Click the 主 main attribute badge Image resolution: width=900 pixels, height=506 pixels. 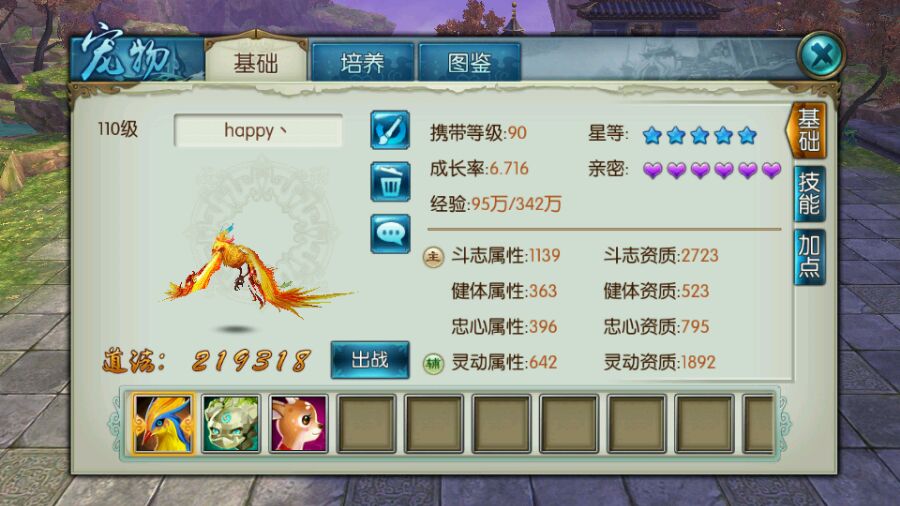433,256
